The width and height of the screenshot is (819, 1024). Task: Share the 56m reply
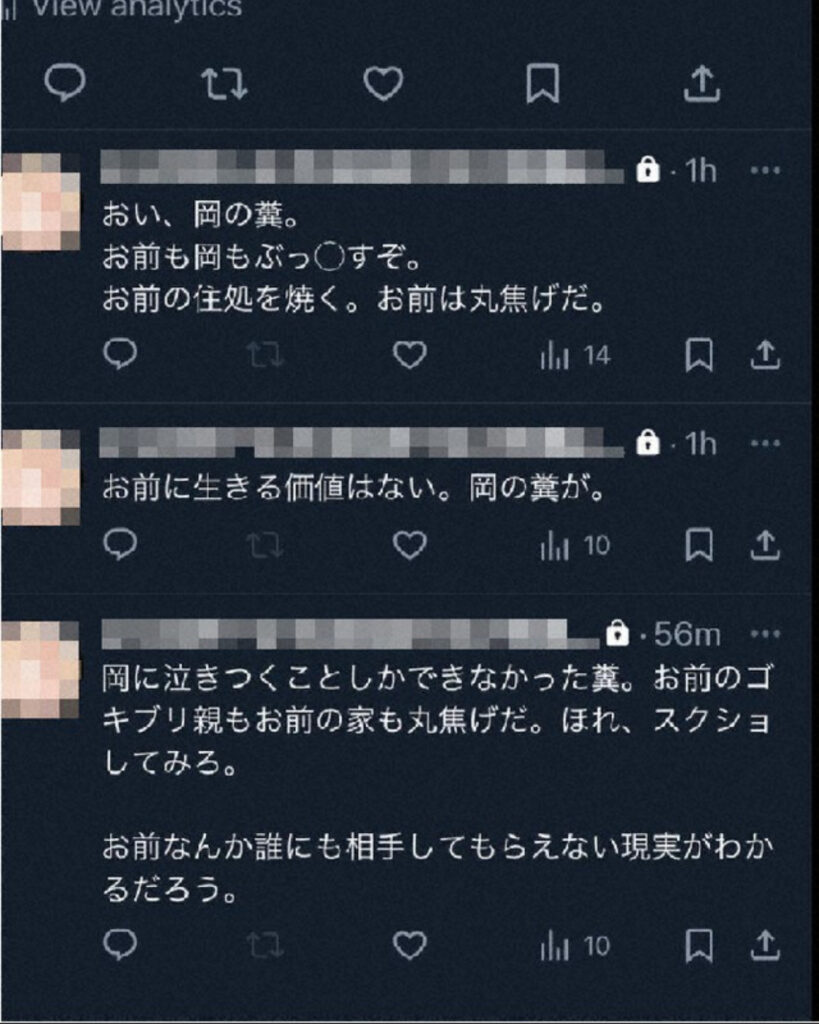(x=765, y=945)
